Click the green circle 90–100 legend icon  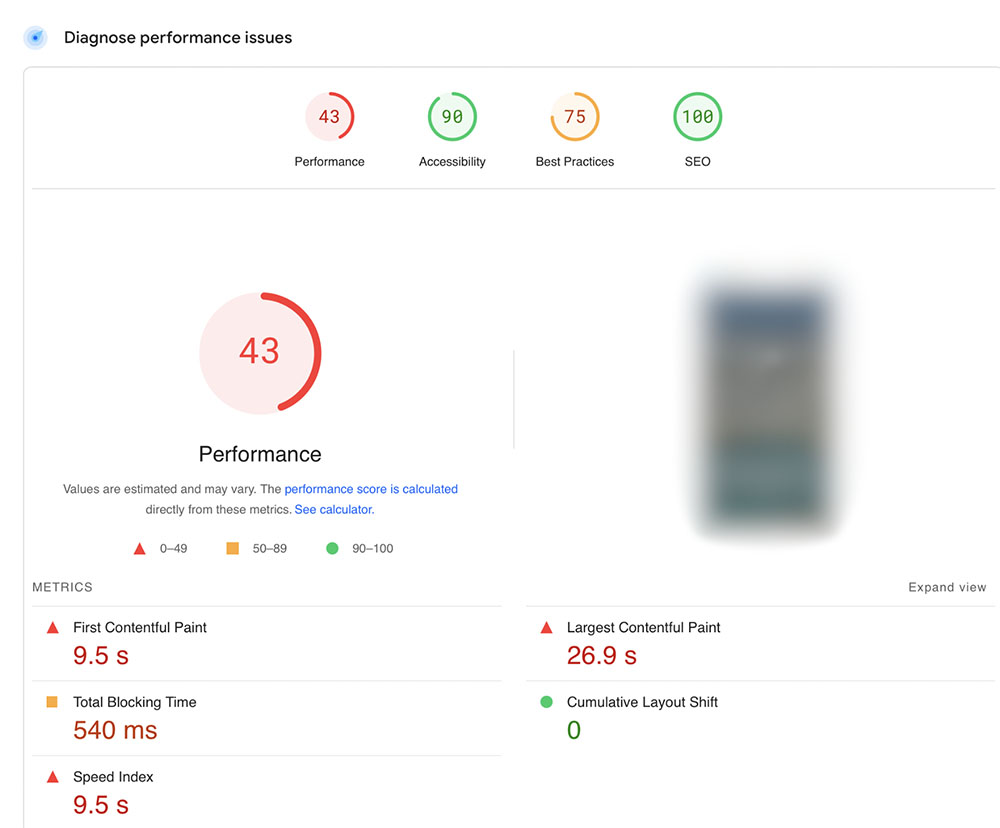point(332,548)
